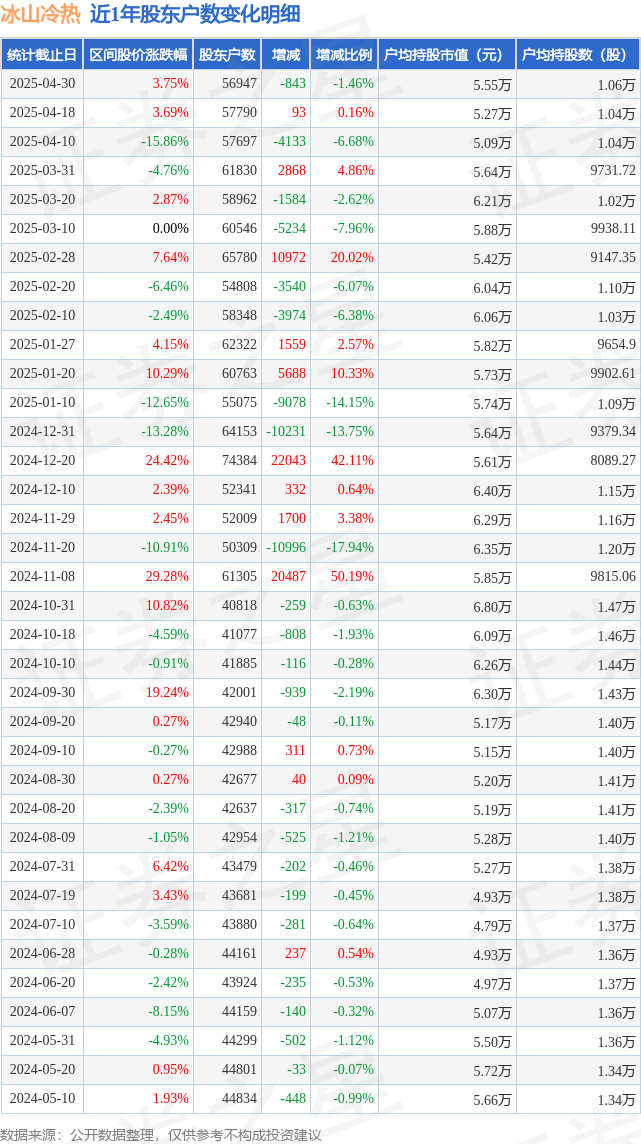641x1144 pixels.
Task: Click the 冰山冷热 stock name title
Action: (x=41, y=15)
